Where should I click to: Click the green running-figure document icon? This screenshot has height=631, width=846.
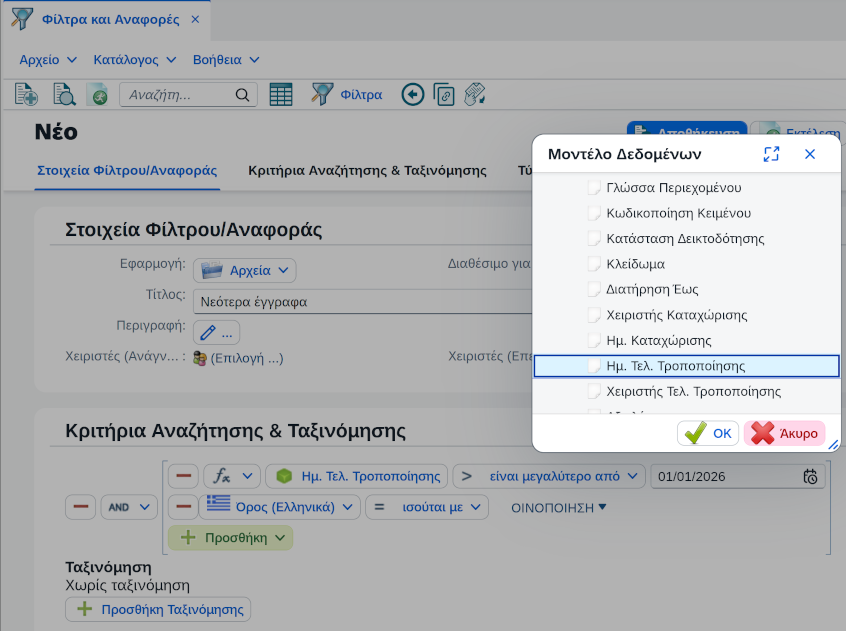pyautogui.click(x=97, y=94)
